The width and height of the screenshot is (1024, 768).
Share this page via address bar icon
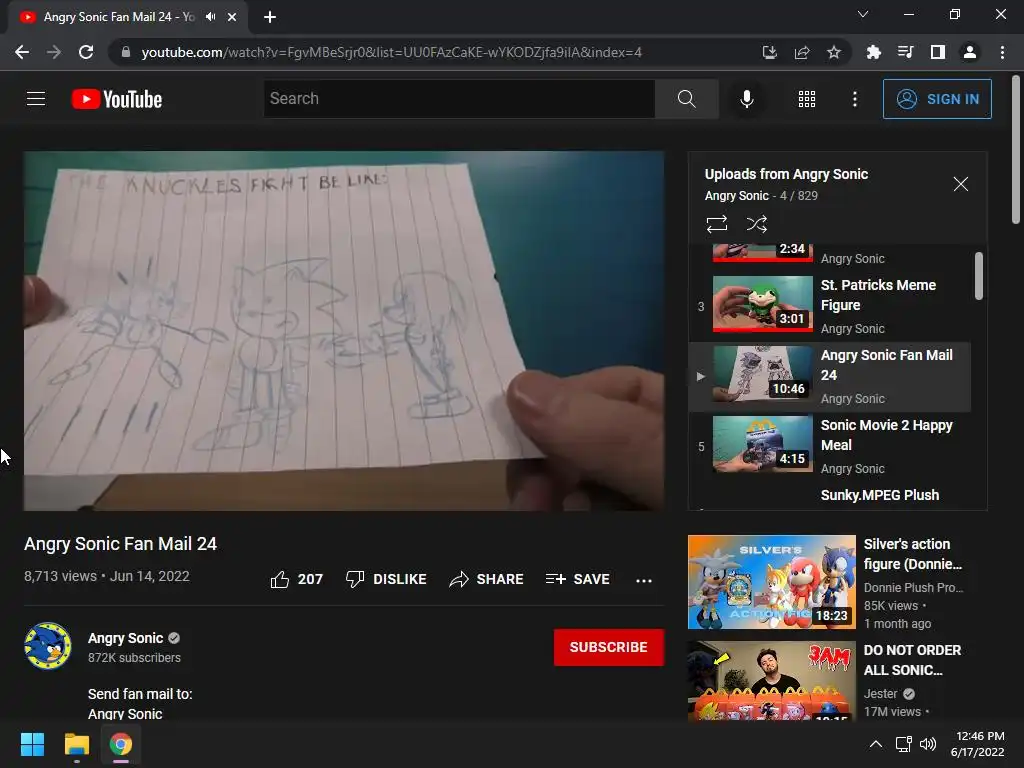pyautogui.click(x=802, y=52)
